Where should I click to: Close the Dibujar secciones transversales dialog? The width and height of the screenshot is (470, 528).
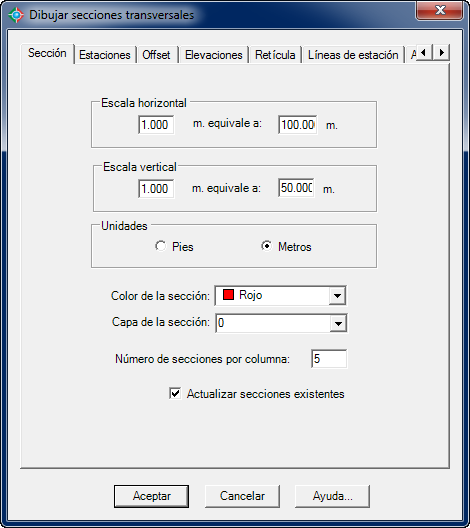click(x=439, y=10)
